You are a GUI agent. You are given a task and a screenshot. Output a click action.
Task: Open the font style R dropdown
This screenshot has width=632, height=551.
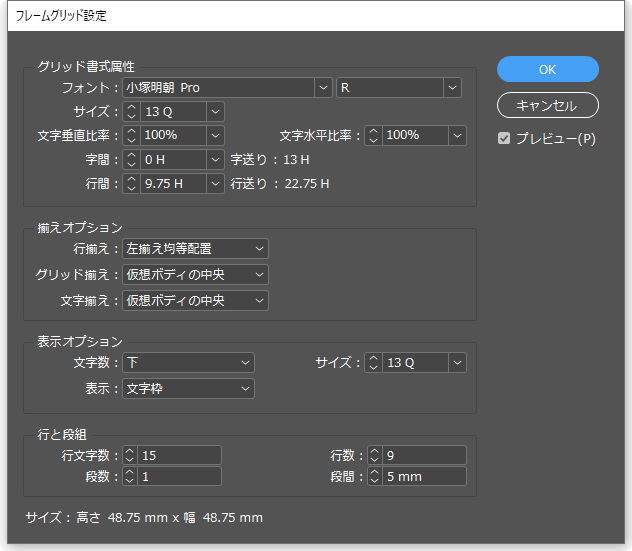point(453,88)
